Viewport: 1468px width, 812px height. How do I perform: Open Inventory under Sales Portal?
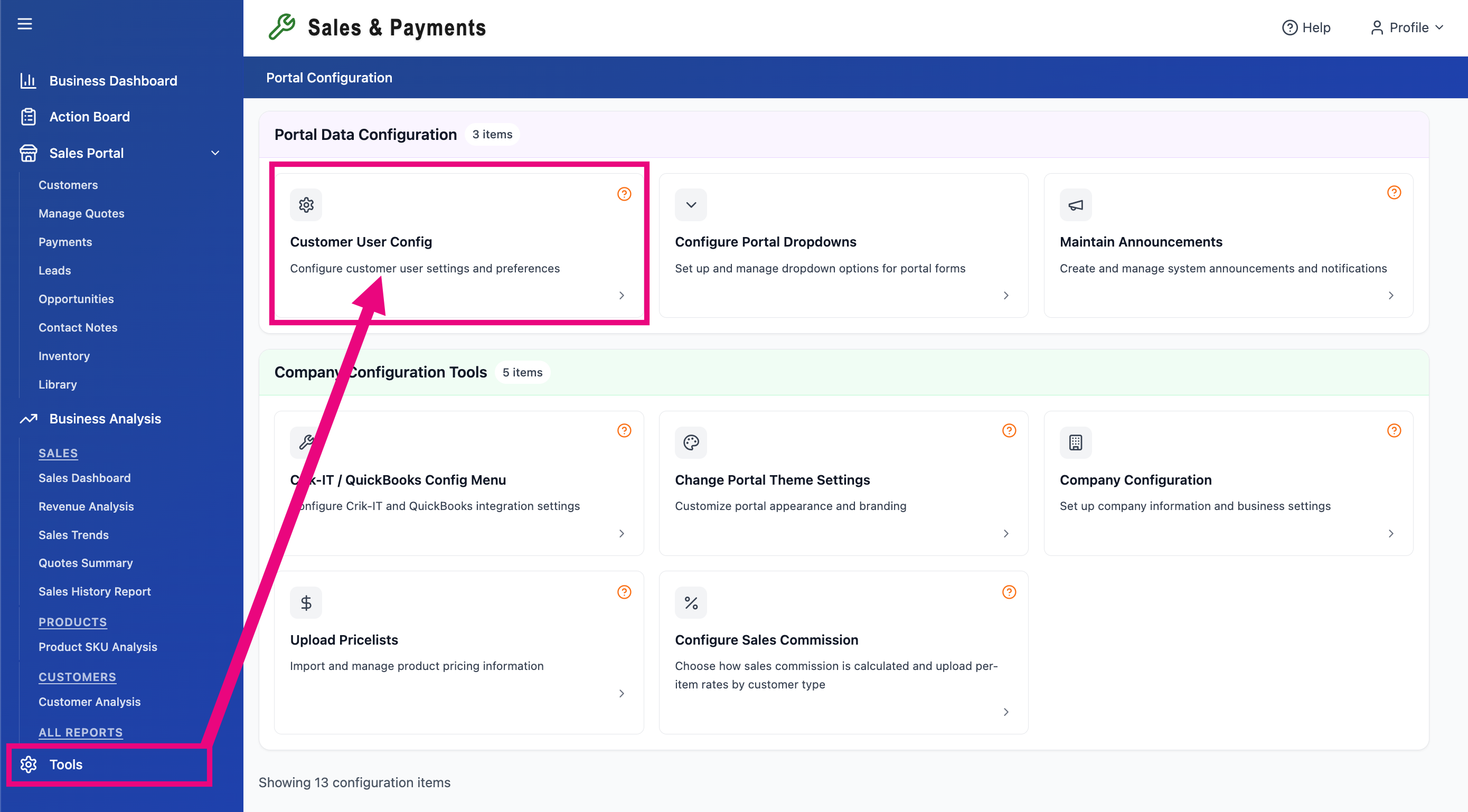tap(64, 355)
